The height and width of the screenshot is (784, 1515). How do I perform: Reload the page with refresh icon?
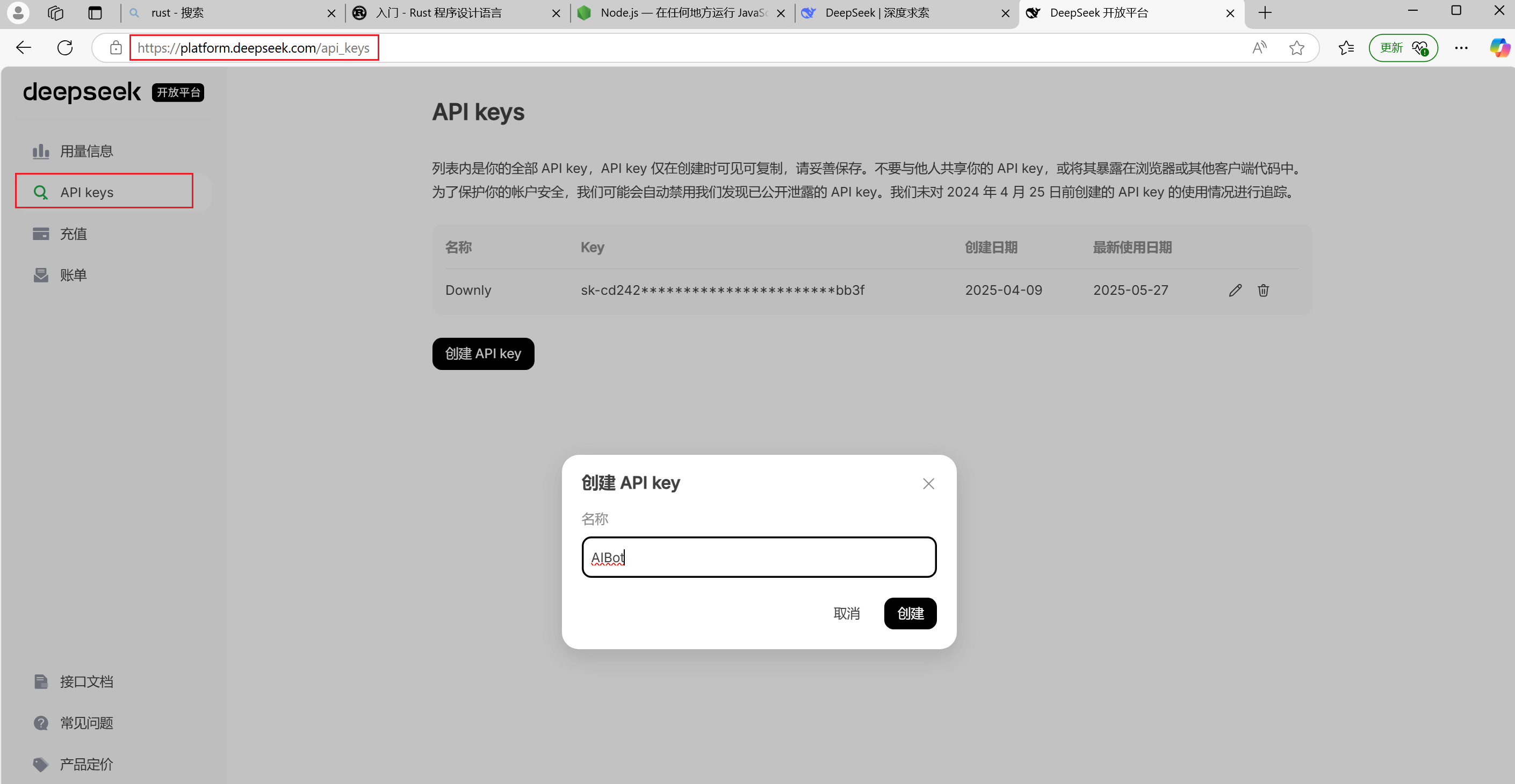click(x=64, y=48)
